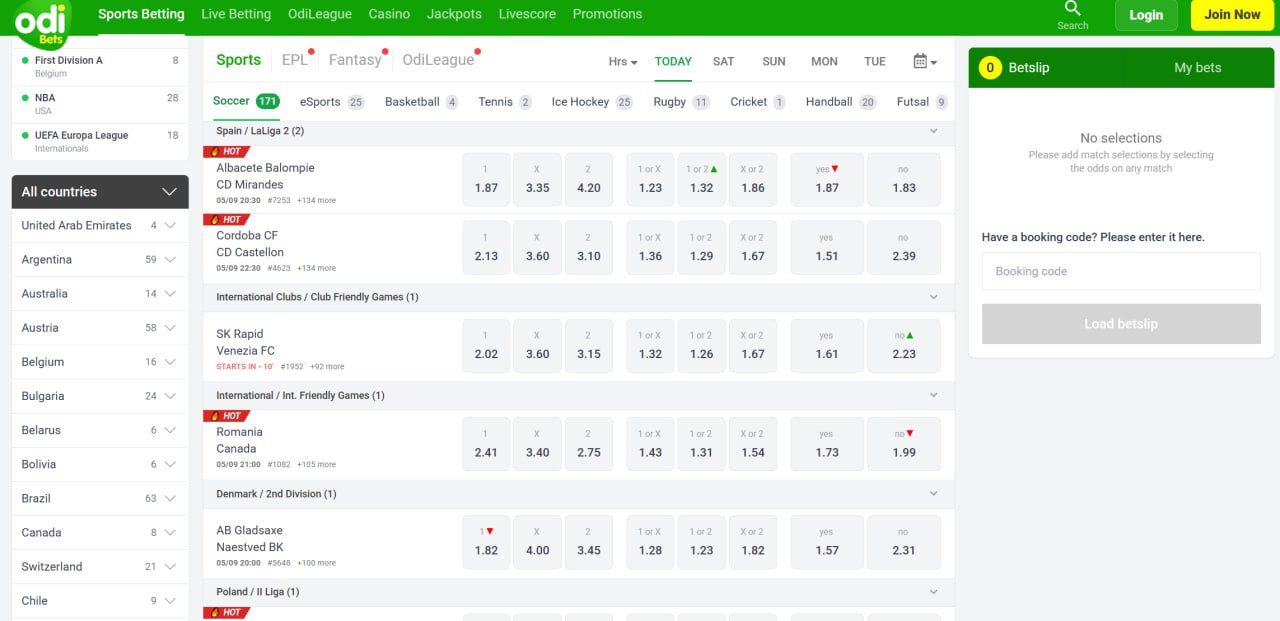Select MON date tab

click(824, 61)
